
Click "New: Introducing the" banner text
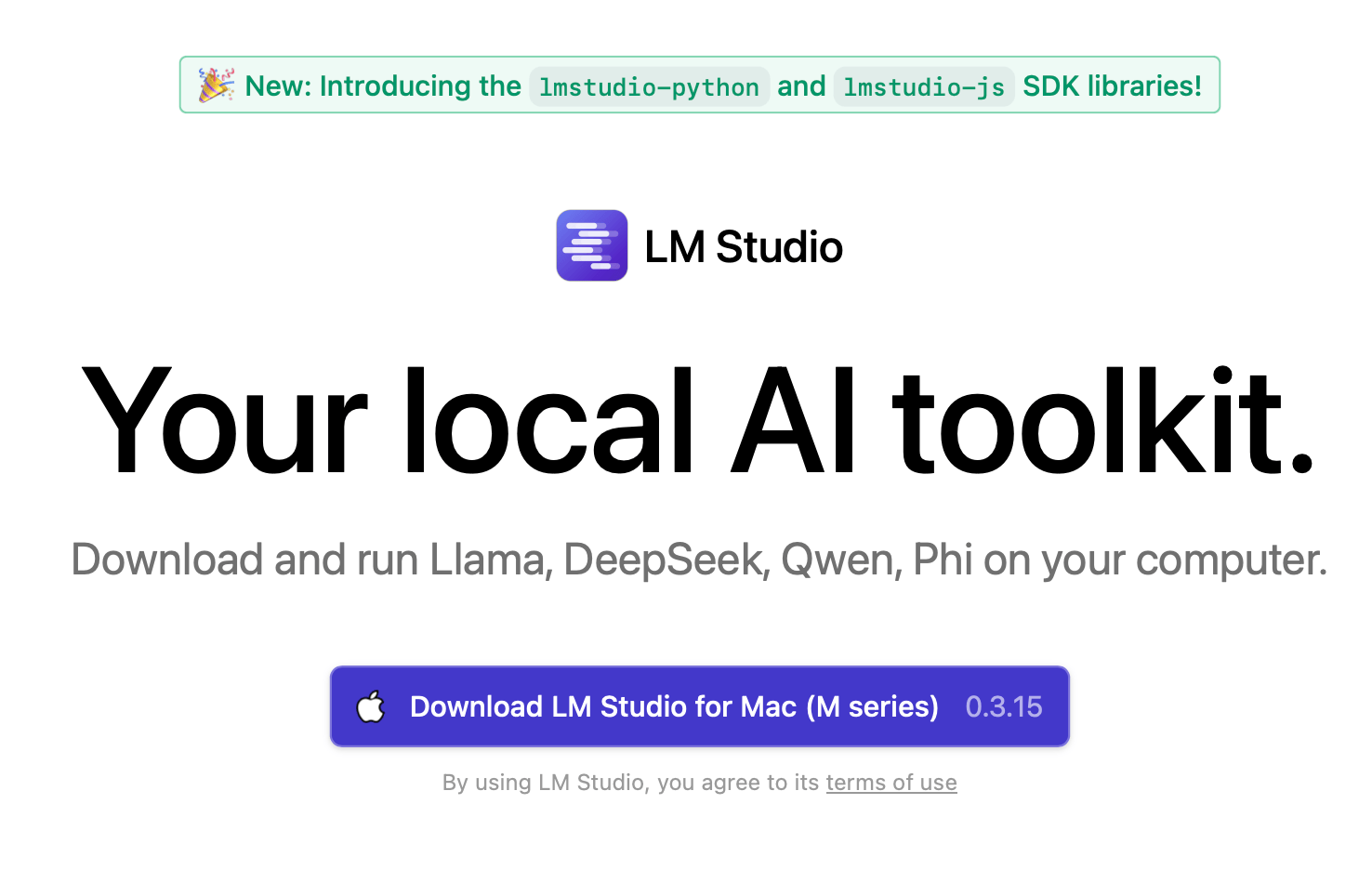(x=383, y=86)
